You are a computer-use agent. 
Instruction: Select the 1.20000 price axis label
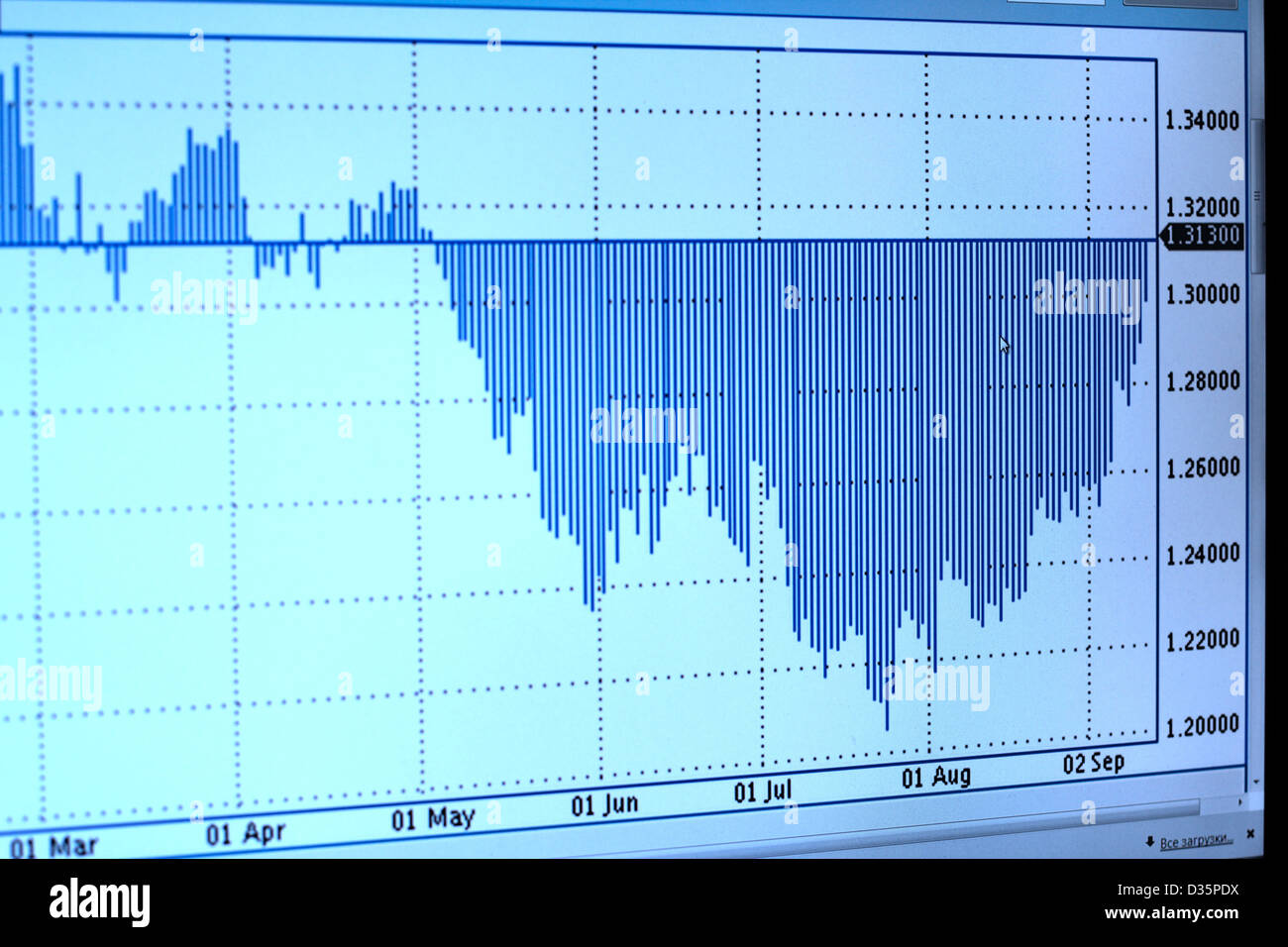(1203, 725)
